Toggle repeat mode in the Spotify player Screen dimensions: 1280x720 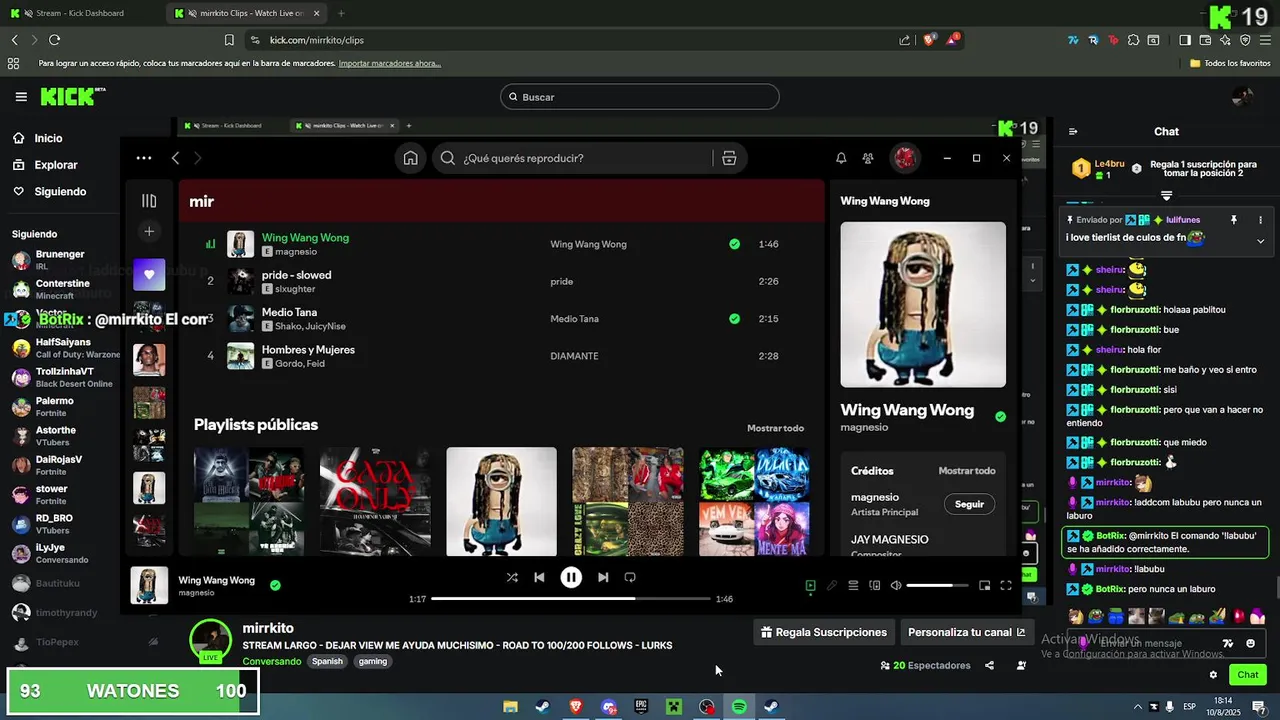point(630,577)
